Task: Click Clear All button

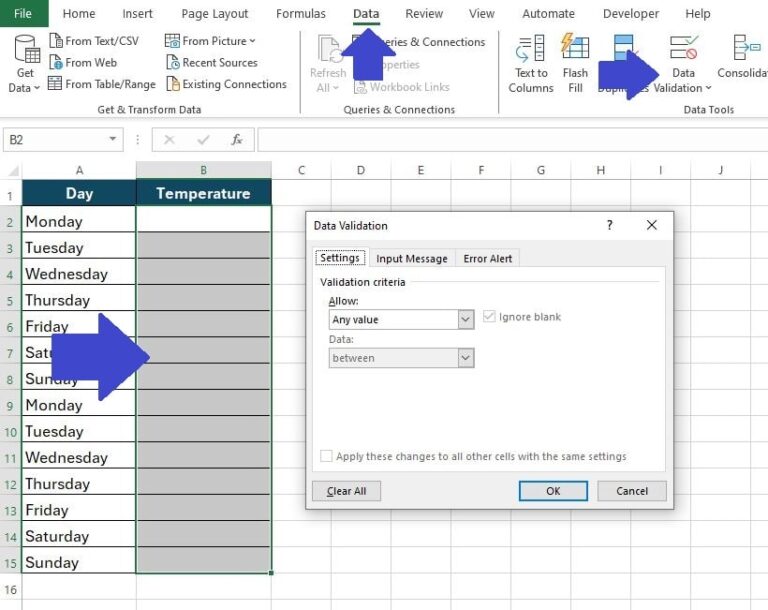Action: pos(346,491)
